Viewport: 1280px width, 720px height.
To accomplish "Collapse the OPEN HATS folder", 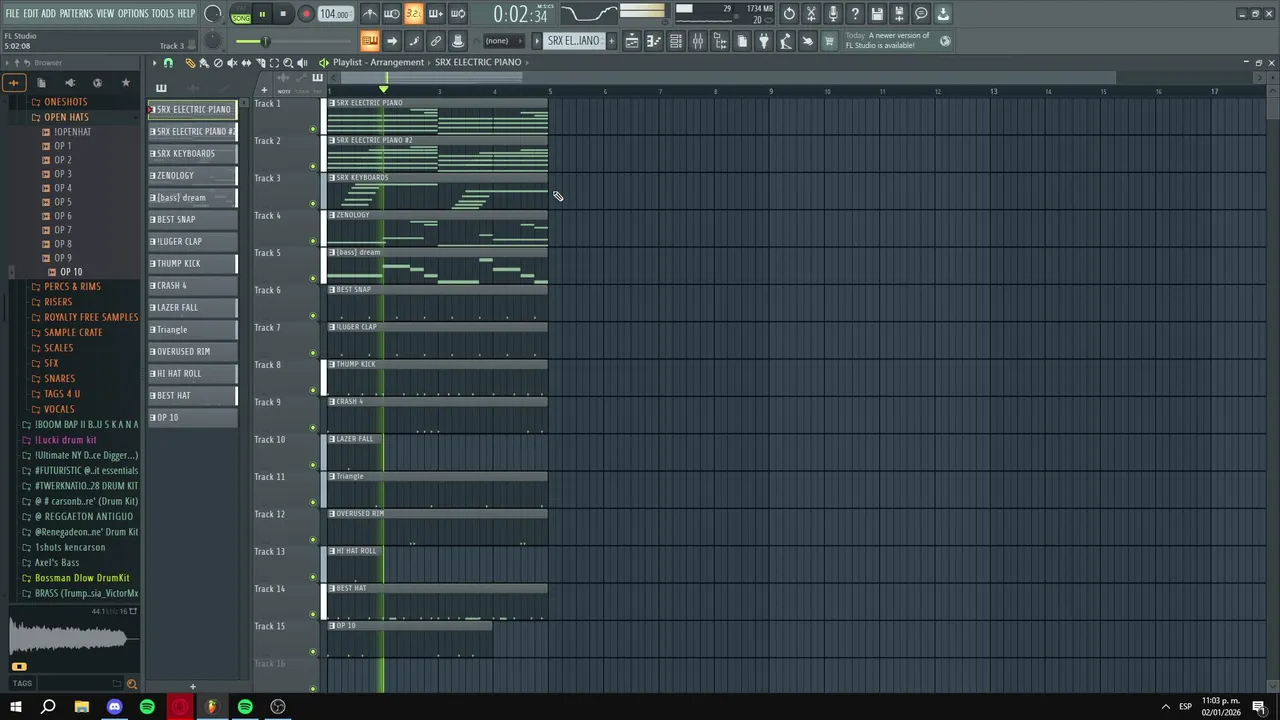I will [x=66, y=117].
